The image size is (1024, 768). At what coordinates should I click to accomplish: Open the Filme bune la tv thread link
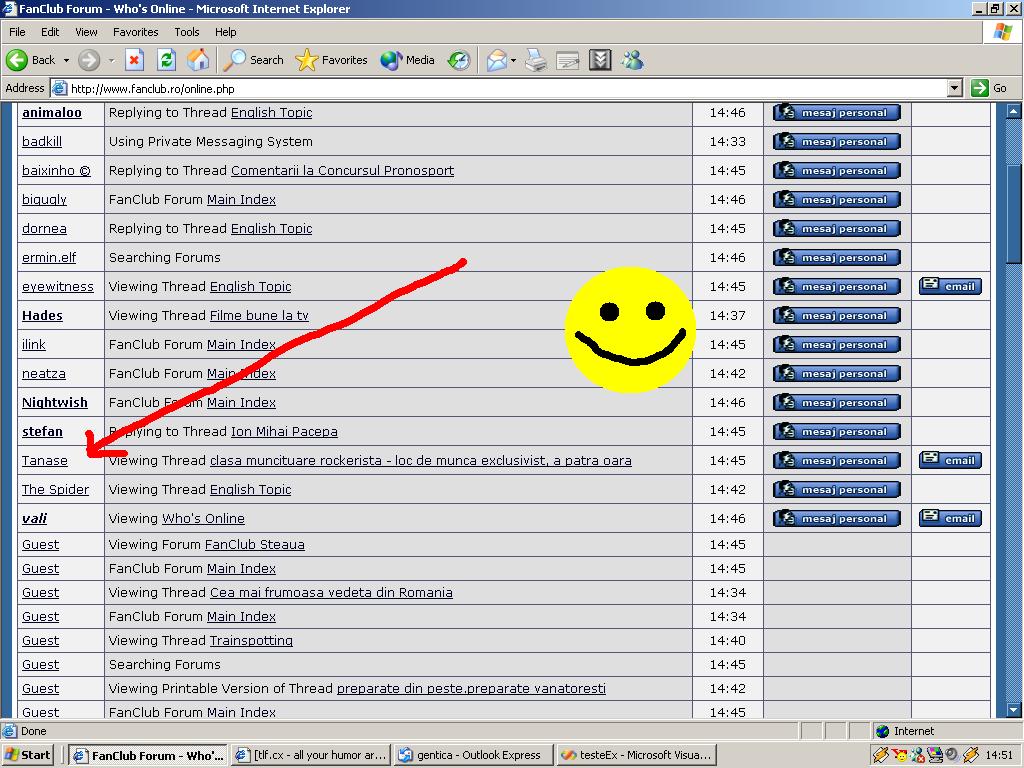pyautogui.click(x=259, y=315)
